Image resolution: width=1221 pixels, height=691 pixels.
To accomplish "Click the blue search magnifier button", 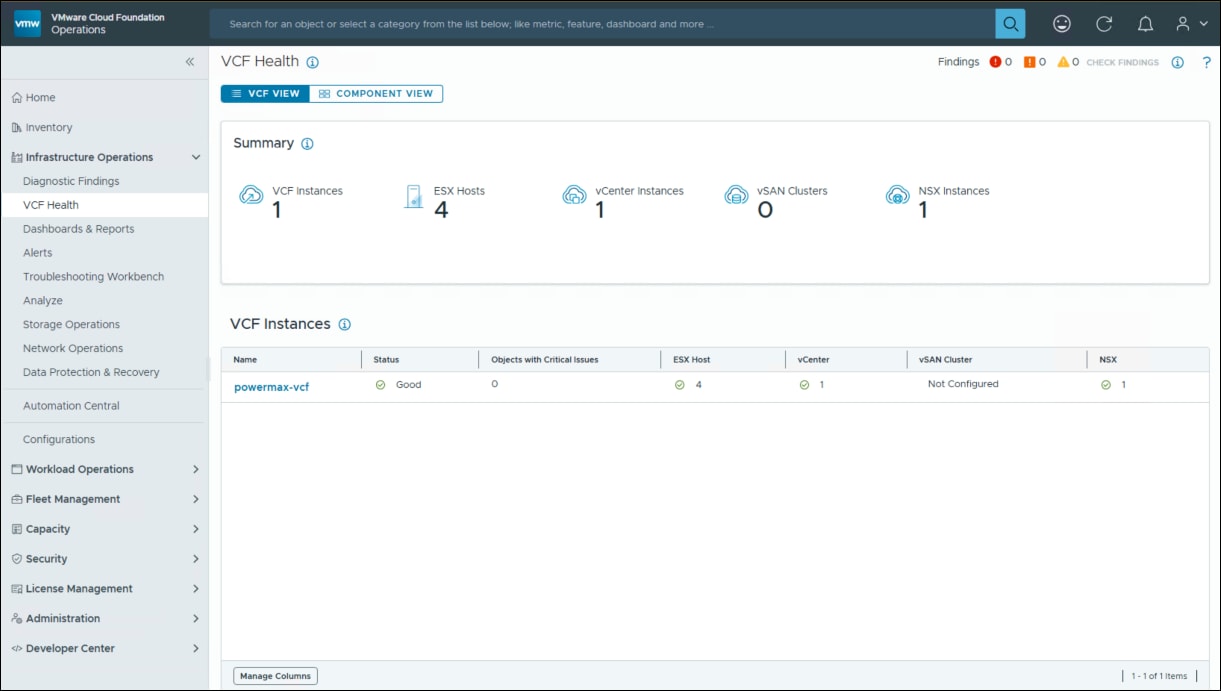I will 1010,23.
